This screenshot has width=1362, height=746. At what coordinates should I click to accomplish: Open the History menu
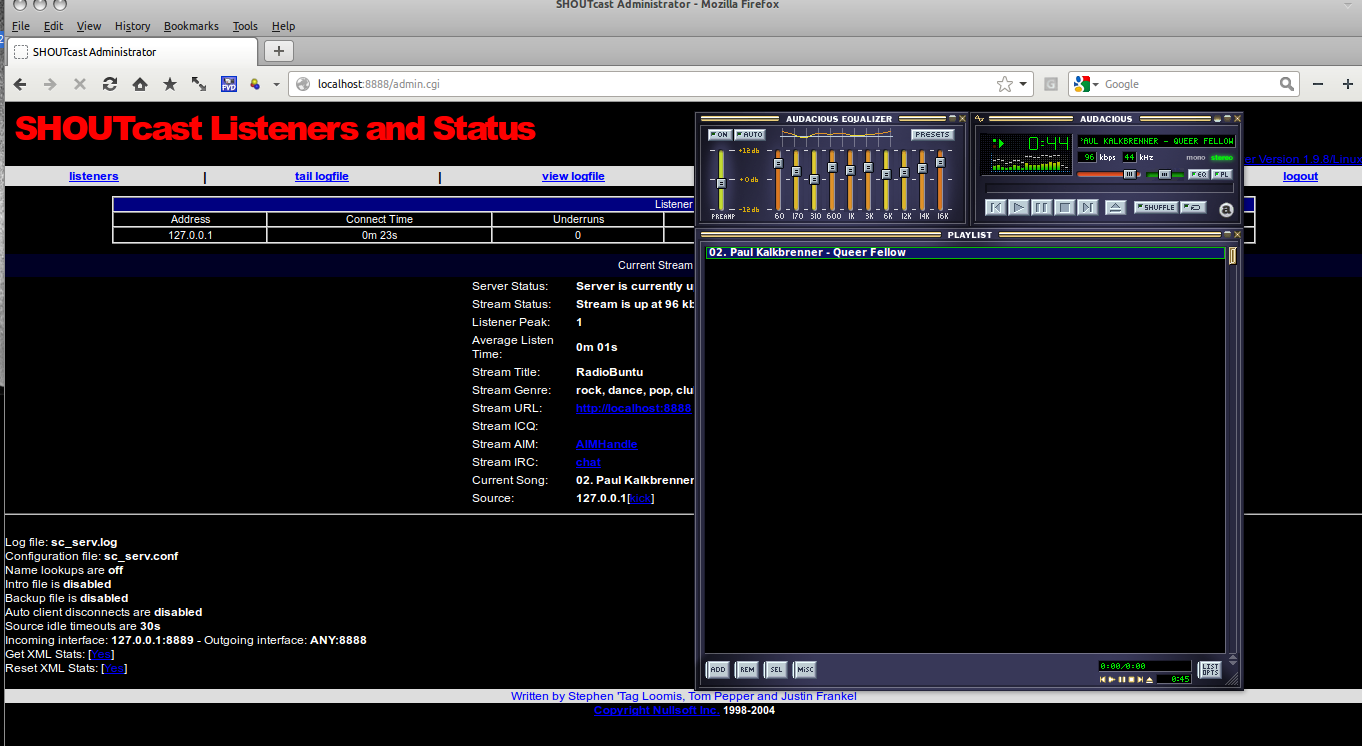click(133, 26)
